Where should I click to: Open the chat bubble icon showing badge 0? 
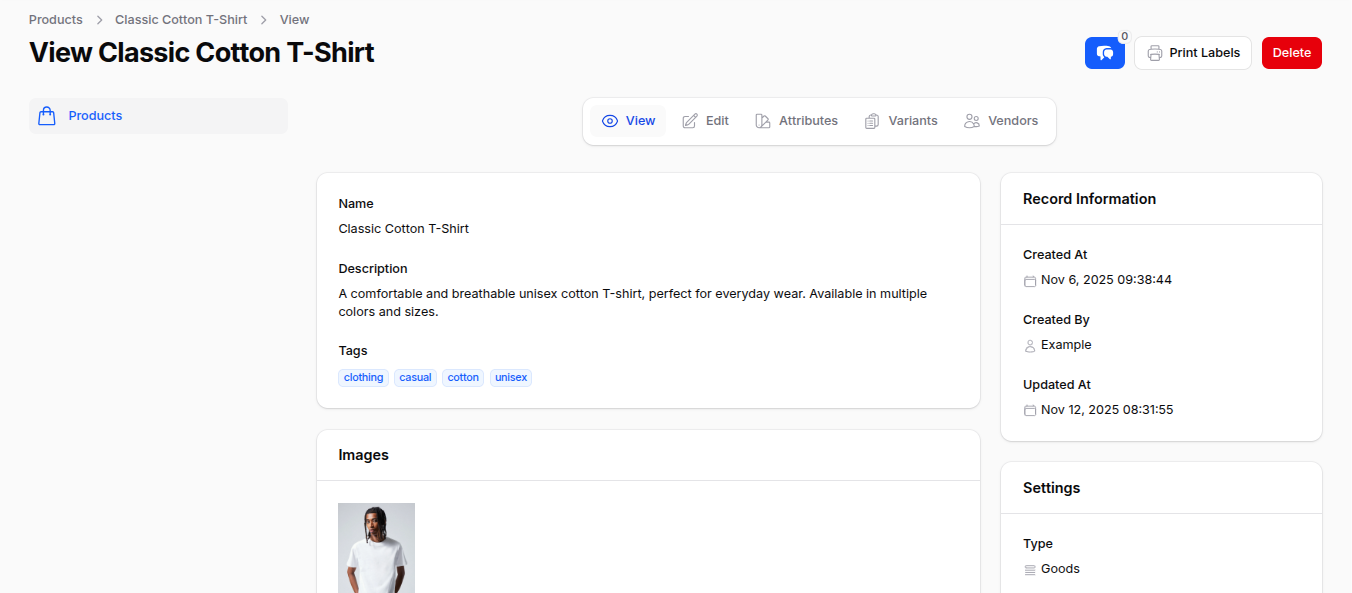pyautogui.click(x=1104, y=52)
